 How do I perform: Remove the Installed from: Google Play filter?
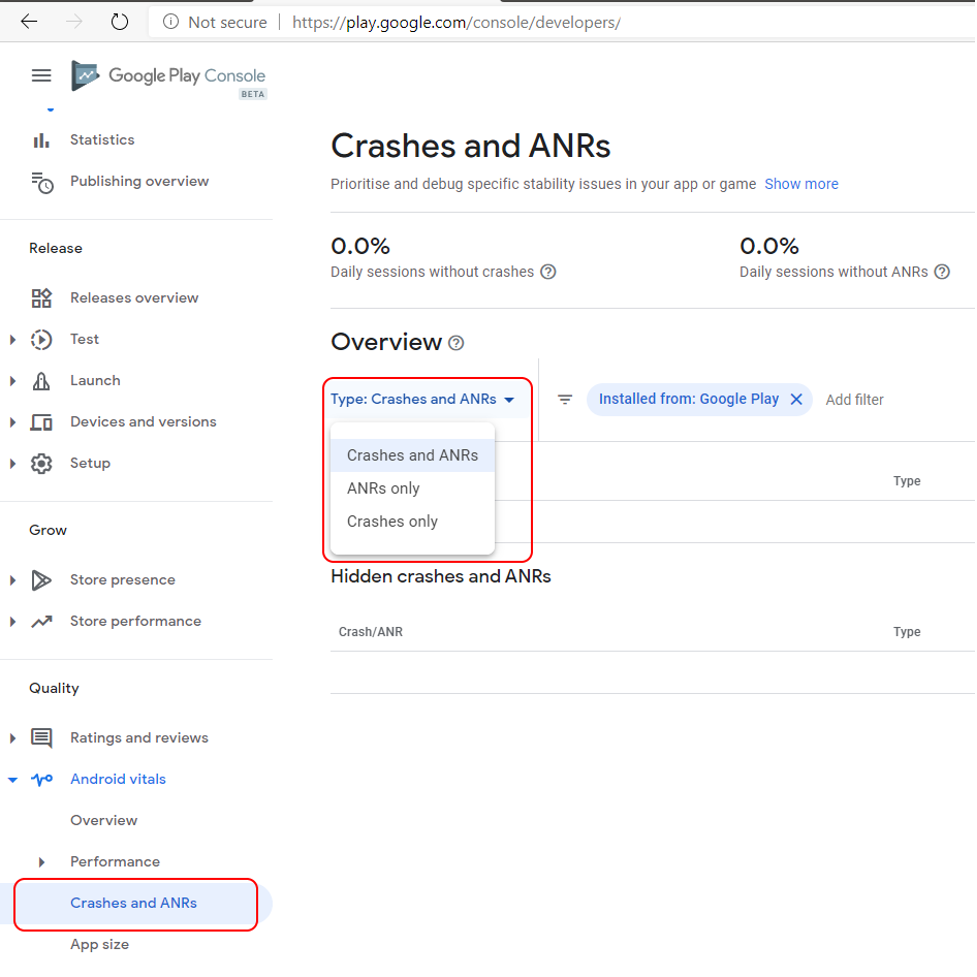796,399
